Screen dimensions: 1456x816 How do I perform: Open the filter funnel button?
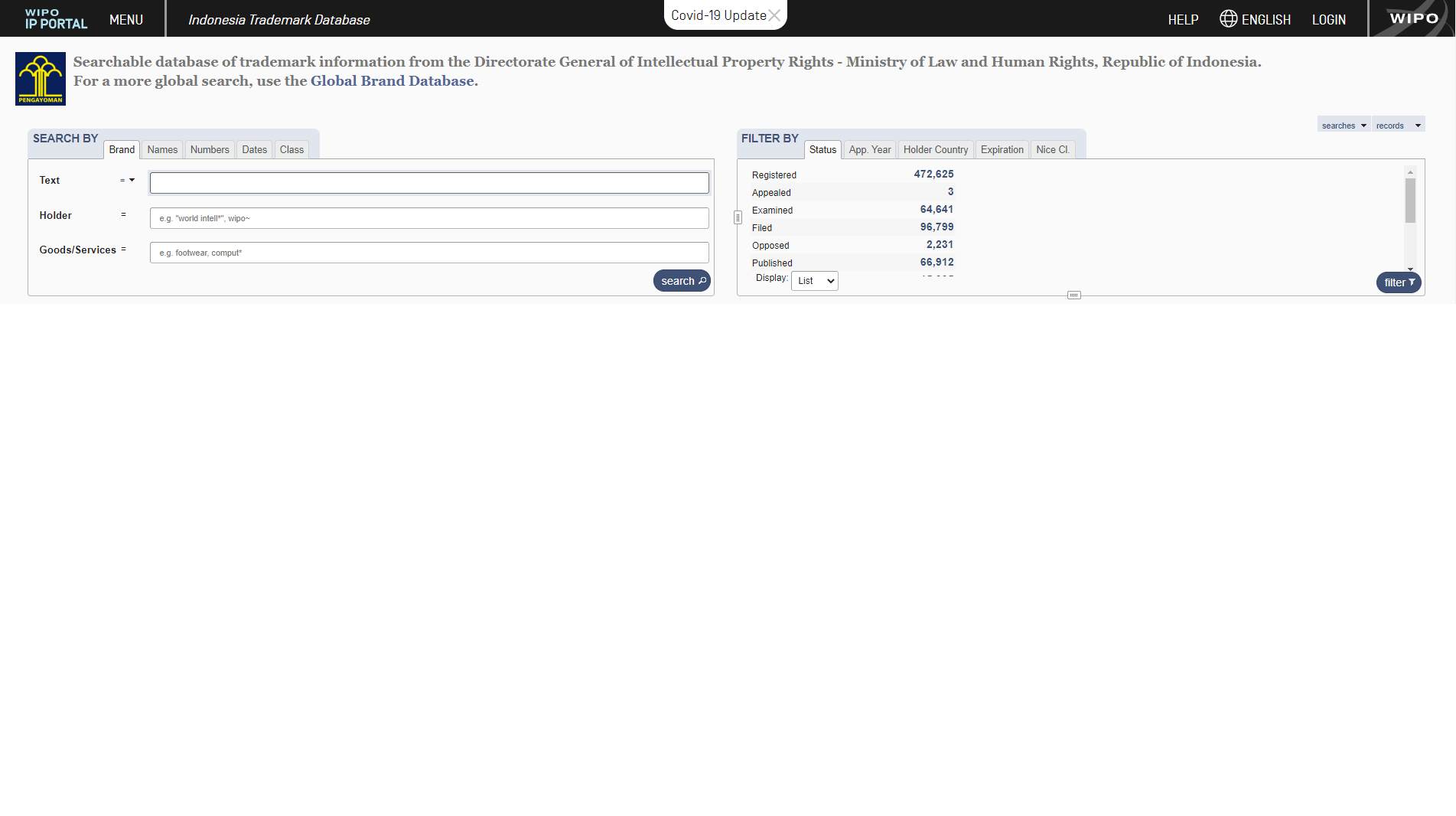tap(1398, 282)
